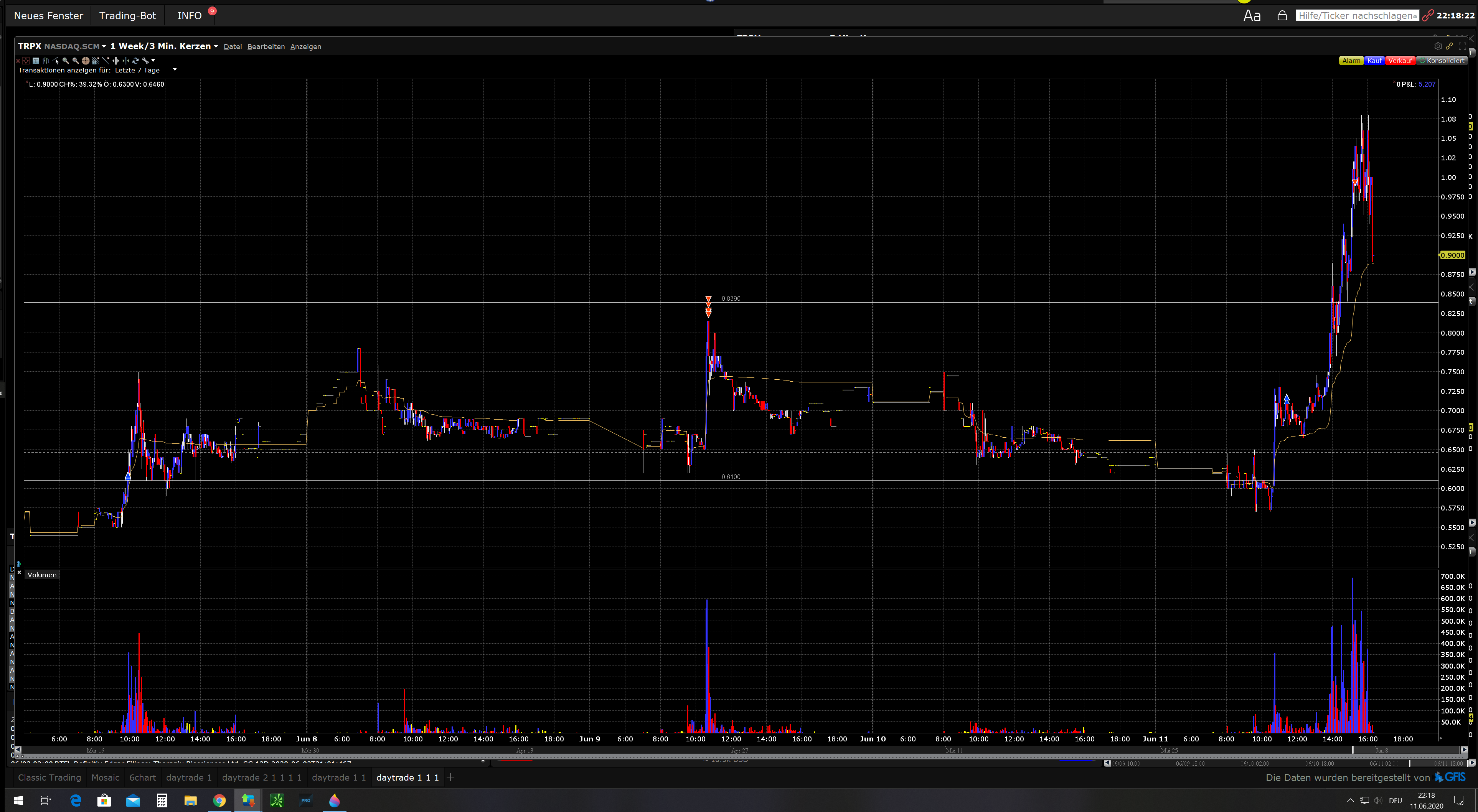1478x812 pixels.
Task: Click the zoom out magnifier icon
Action: point(75,61)
